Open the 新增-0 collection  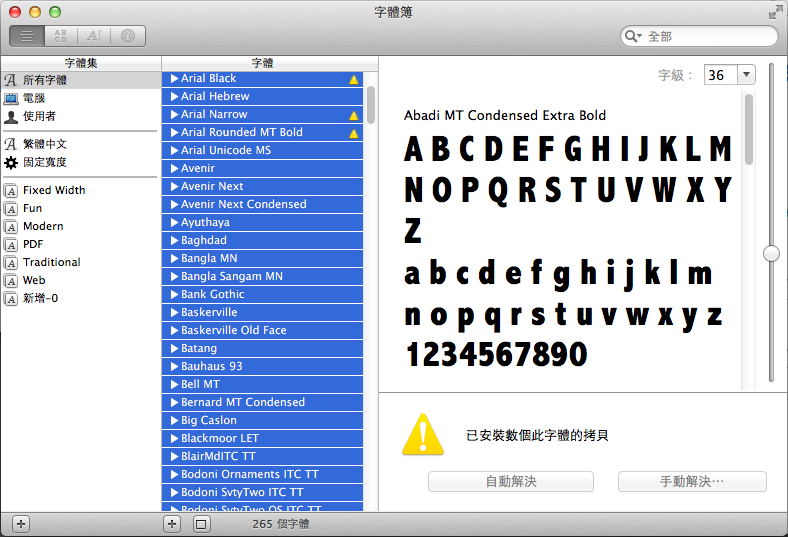(80, 298)
